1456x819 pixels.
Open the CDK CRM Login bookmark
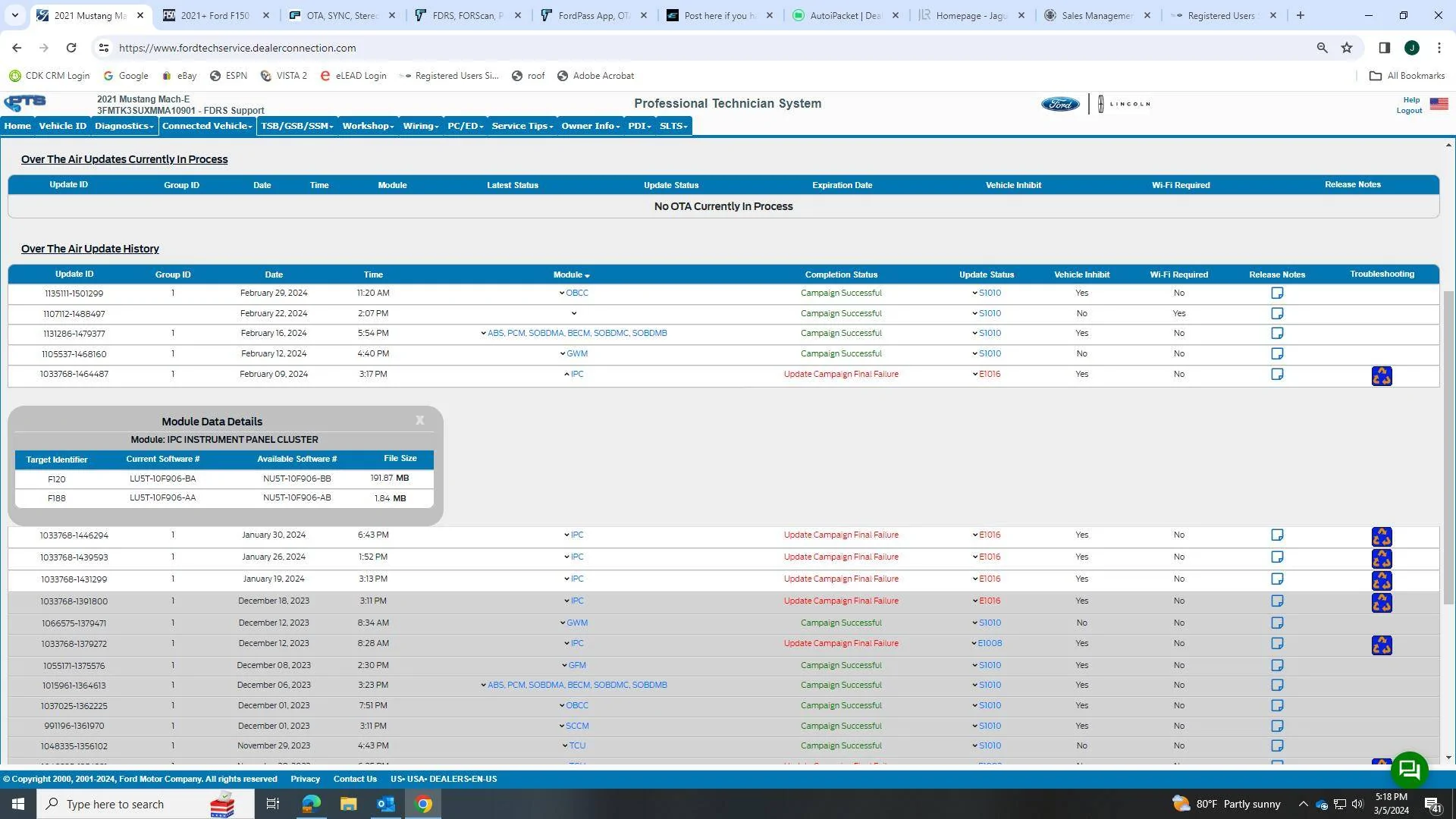coord(49,76)
